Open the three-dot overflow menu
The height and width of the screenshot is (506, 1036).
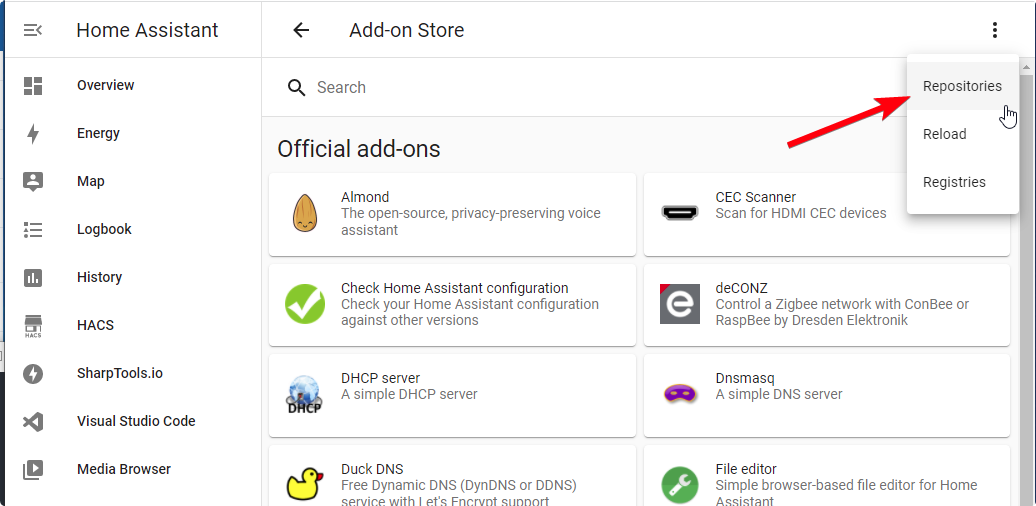click(x=994, y=30)
